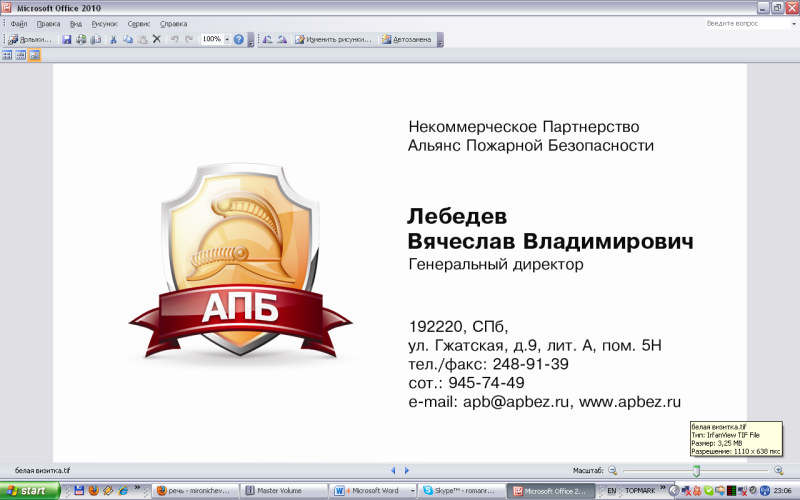Screen dimensions: 800x500
Task: Open the Вид menu
Action: coord(76,23)
